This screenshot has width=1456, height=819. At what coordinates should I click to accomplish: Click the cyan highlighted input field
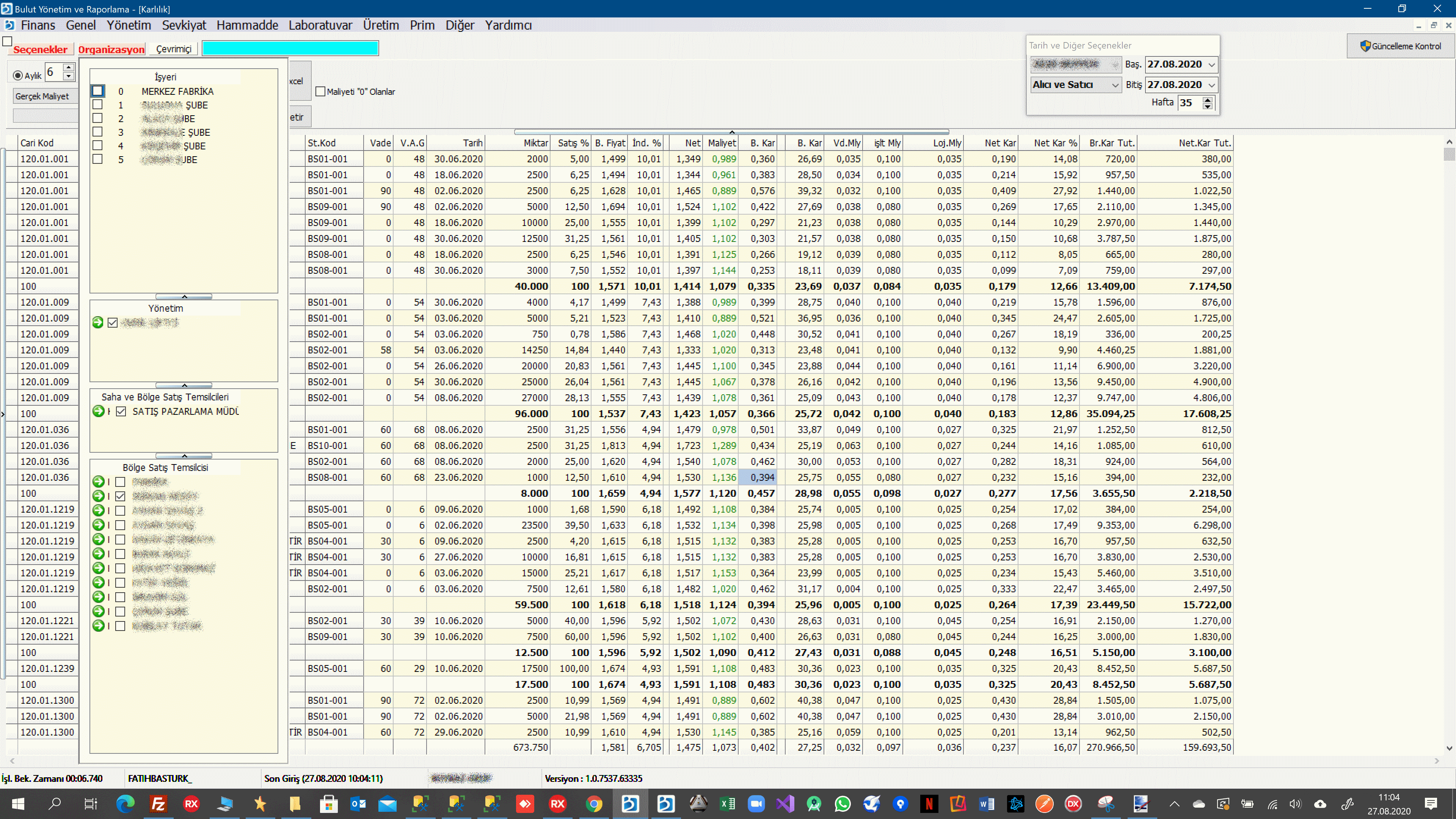click(x=290, y=49)
